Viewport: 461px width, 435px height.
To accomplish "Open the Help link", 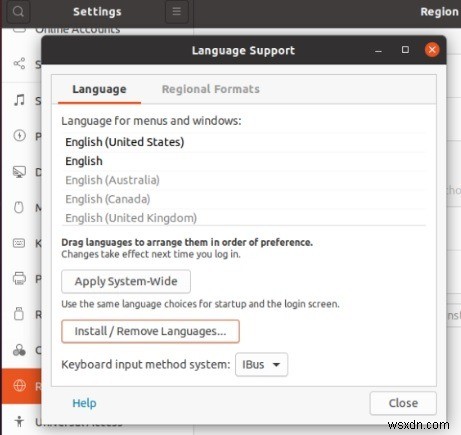I will [x=84, y=403].
